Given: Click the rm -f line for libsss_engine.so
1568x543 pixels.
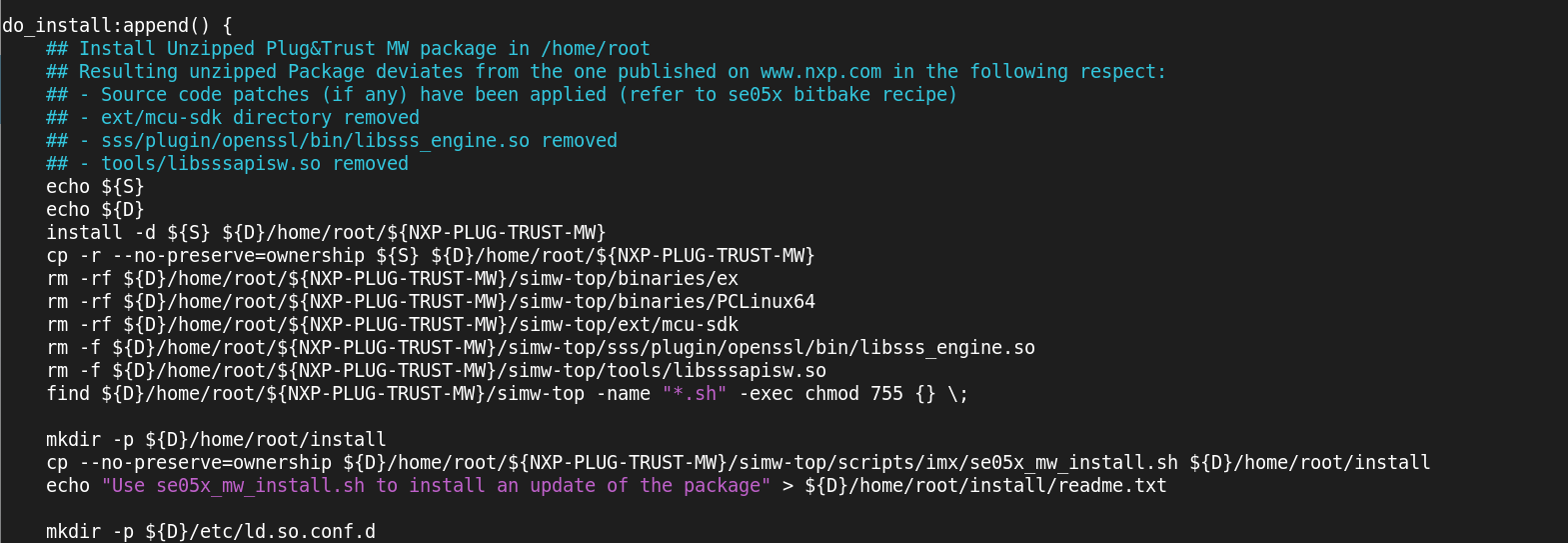Looking at the screenshot, I should pos(540,347).
